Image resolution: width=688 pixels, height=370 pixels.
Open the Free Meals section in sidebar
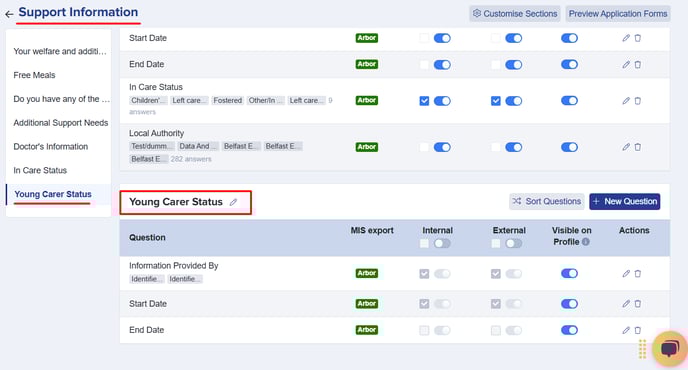[34, 75]
